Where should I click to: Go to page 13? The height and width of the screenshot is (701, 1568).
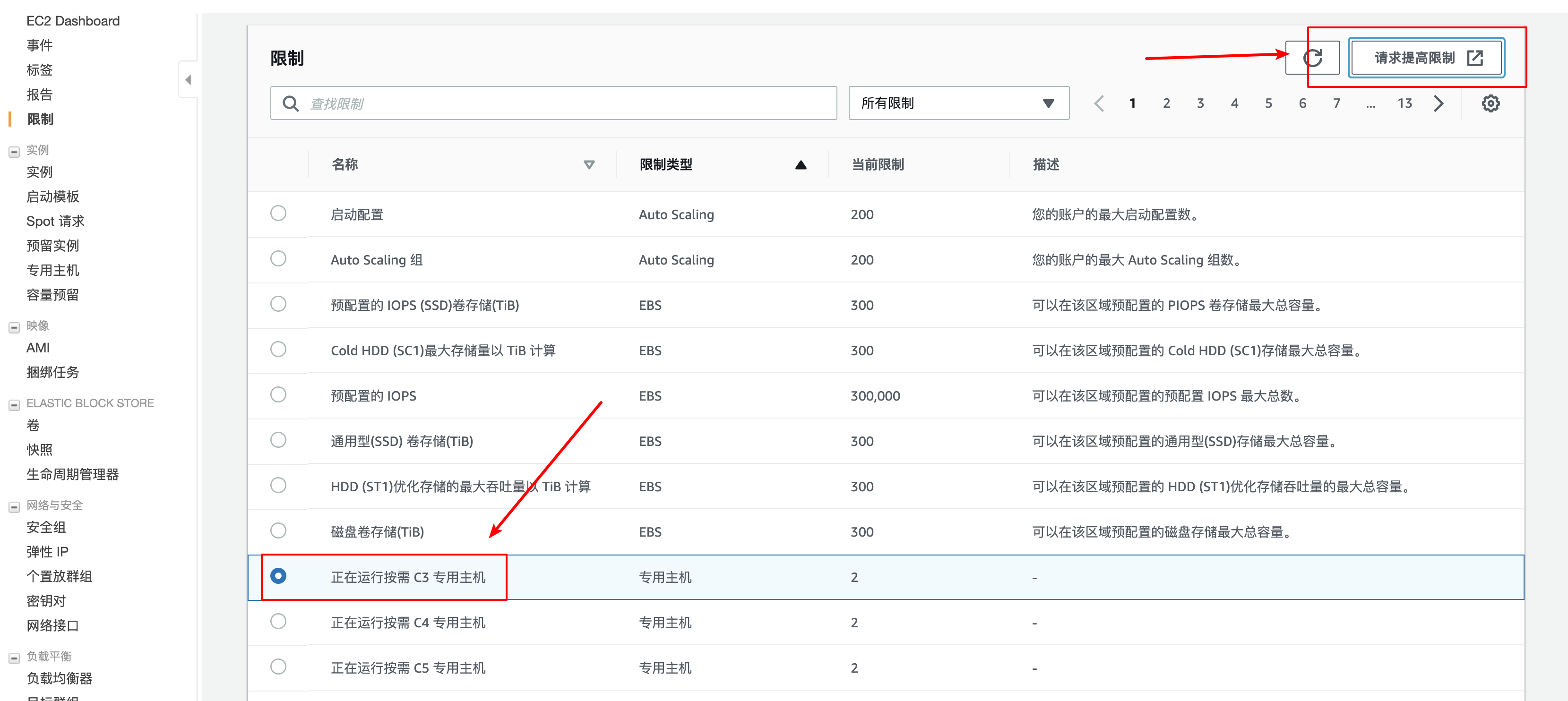(1404, 103)
